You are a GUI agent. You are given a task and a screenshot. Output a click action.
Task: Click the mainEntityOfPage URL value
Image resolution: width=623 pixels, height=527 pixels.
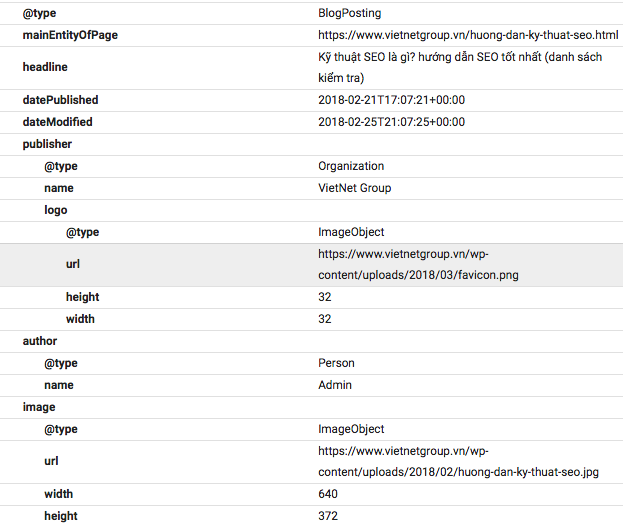[x=468, y=35]
